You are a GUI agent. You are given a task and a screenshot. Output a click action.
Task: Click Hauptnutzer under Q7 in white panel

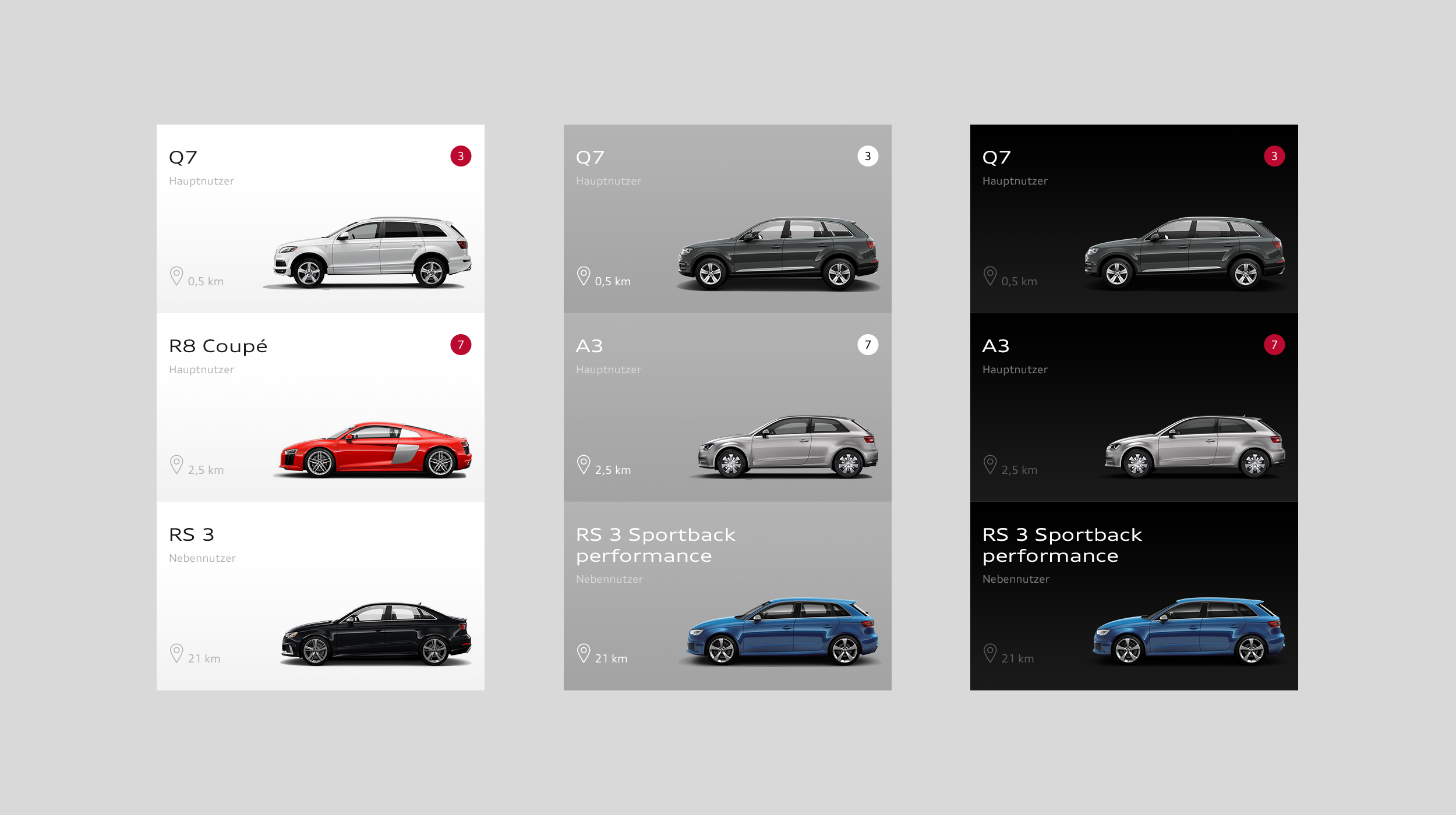[x=202, y=181]
